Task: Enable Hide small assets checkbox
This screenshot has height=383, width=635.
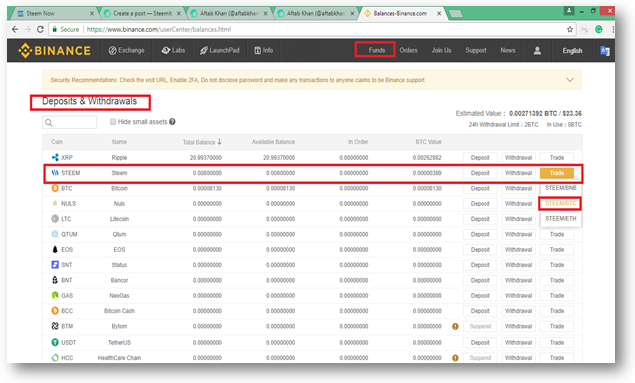Action: [113, 122]
